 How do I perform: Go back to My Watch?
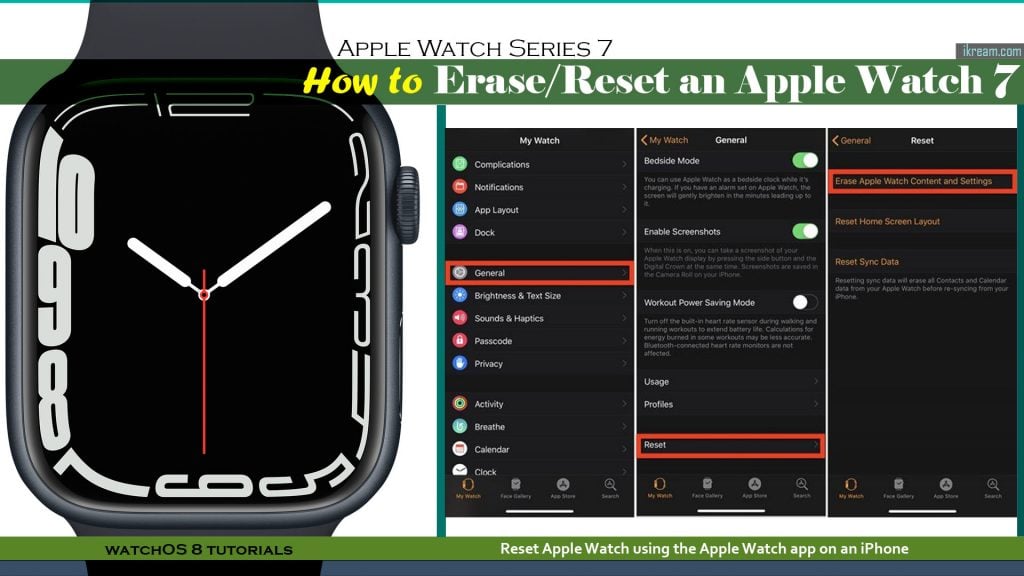664,140
